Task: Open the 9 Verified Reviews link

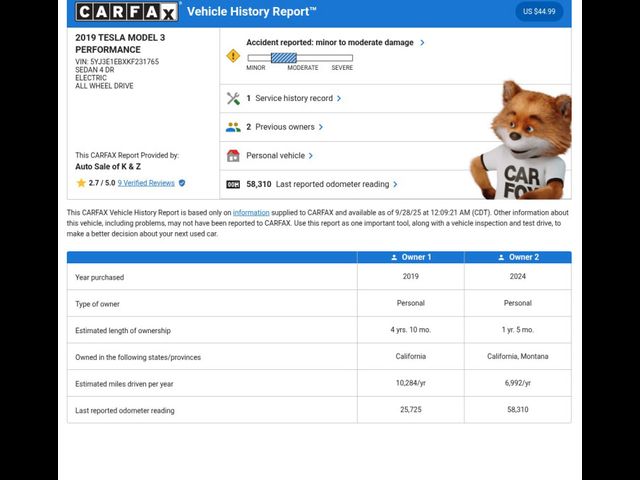Action: pos(146,183)
